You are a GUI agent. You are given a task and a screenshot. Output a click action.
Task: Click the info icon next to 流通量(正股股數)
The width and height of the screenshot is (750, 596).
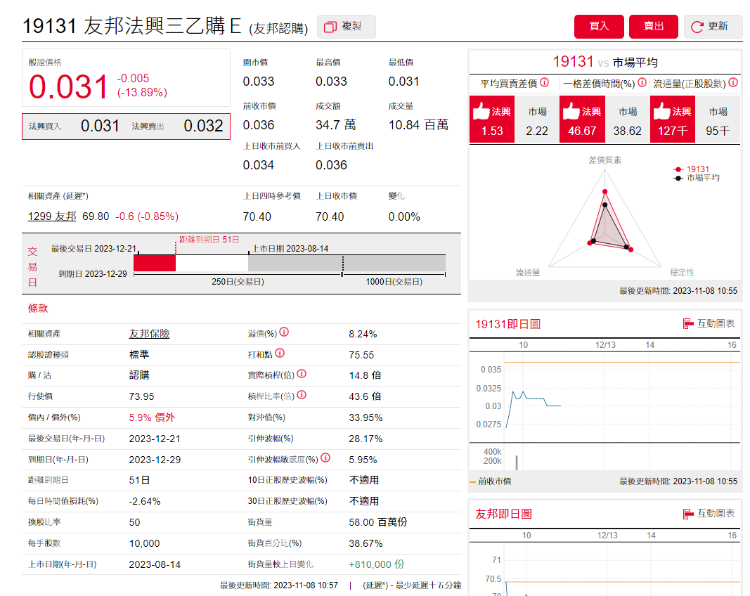tap(734, 83)
